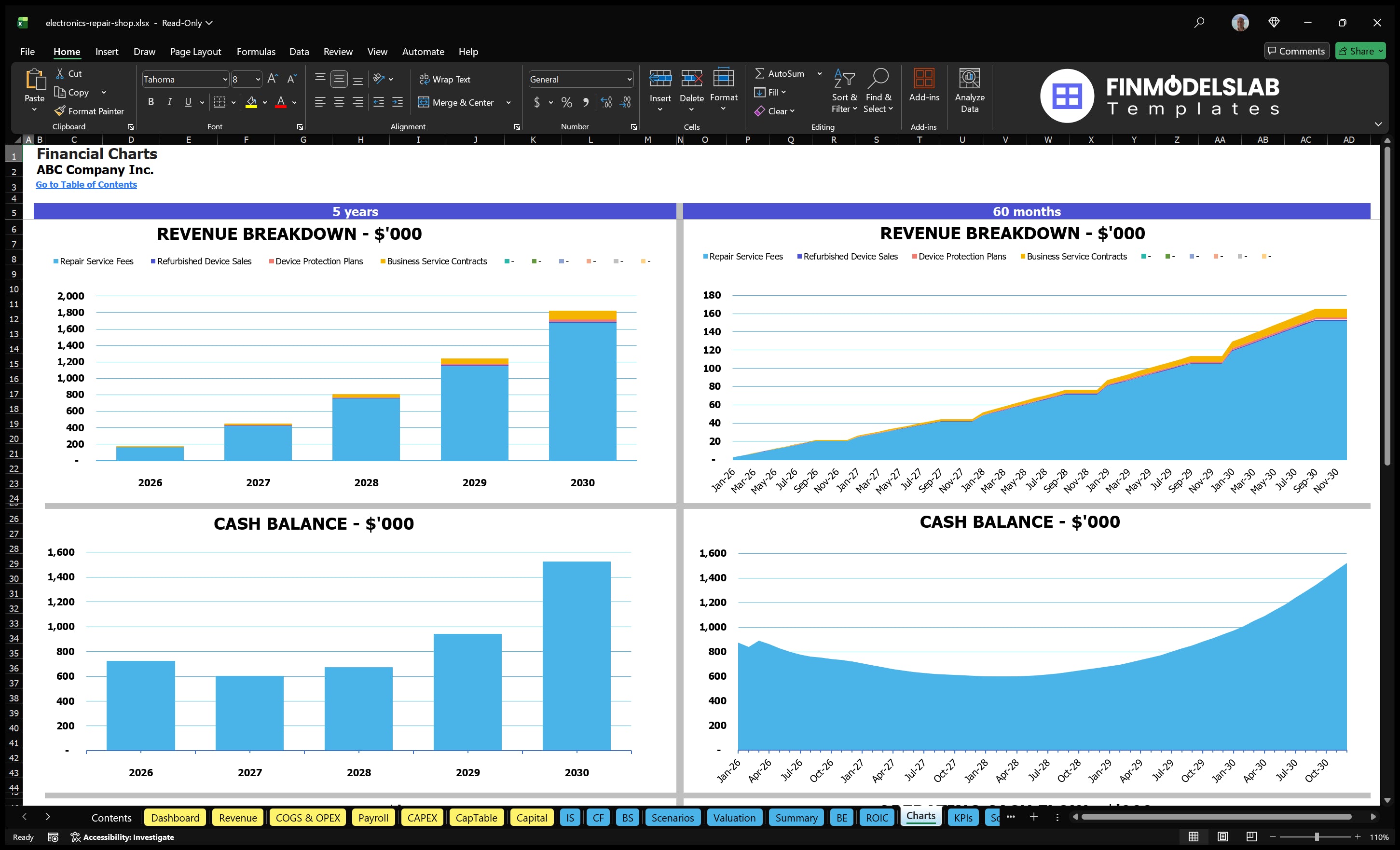
Task: Click the Go to Table of Contents link
Action: [x=86, y=184]
